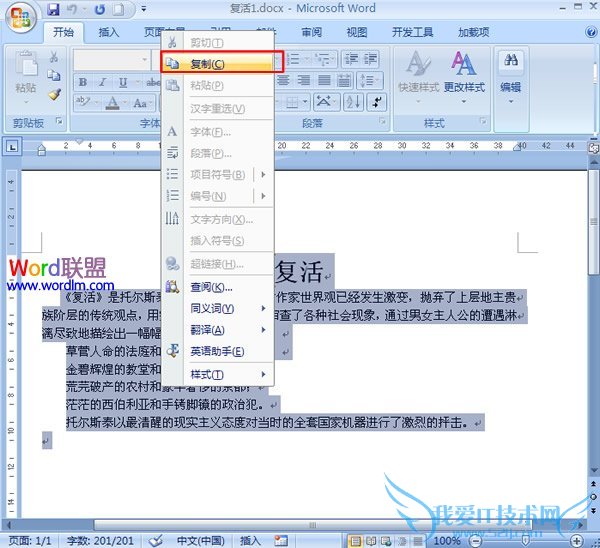Open borders dropdown arrow
This screenshot has height=548, width=600.
[x=305, y=102]
